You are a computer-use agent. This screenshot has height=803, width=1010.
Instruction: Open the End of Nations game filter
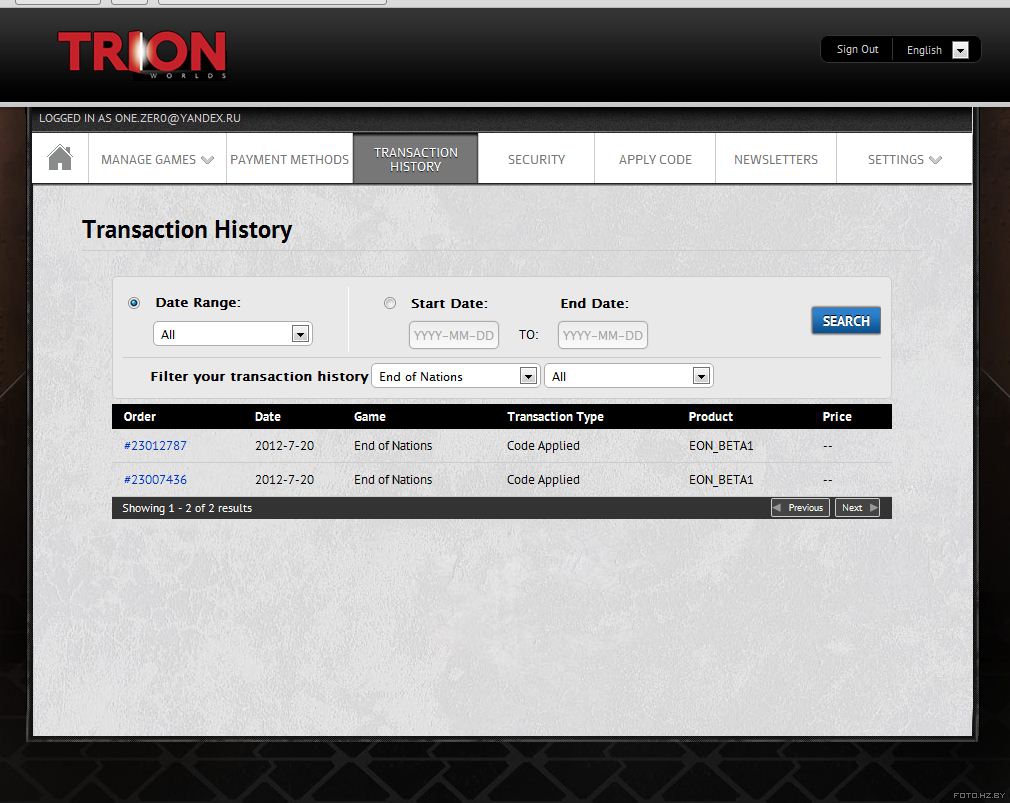click(455, 376)
